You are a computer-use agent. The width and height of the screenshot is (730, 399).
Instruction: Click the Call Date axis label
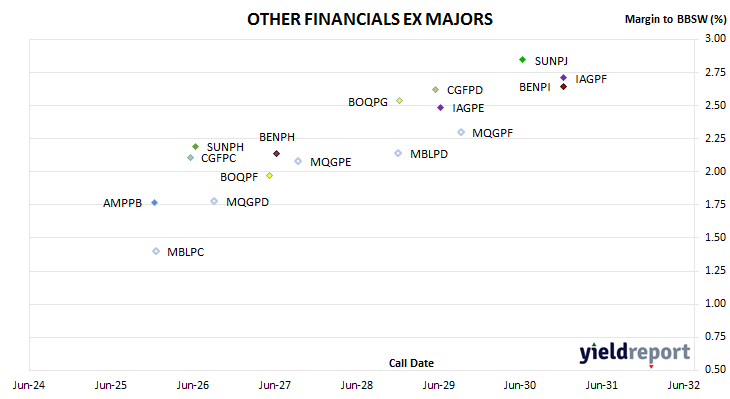pyautogui.click(x=411, y=363)
